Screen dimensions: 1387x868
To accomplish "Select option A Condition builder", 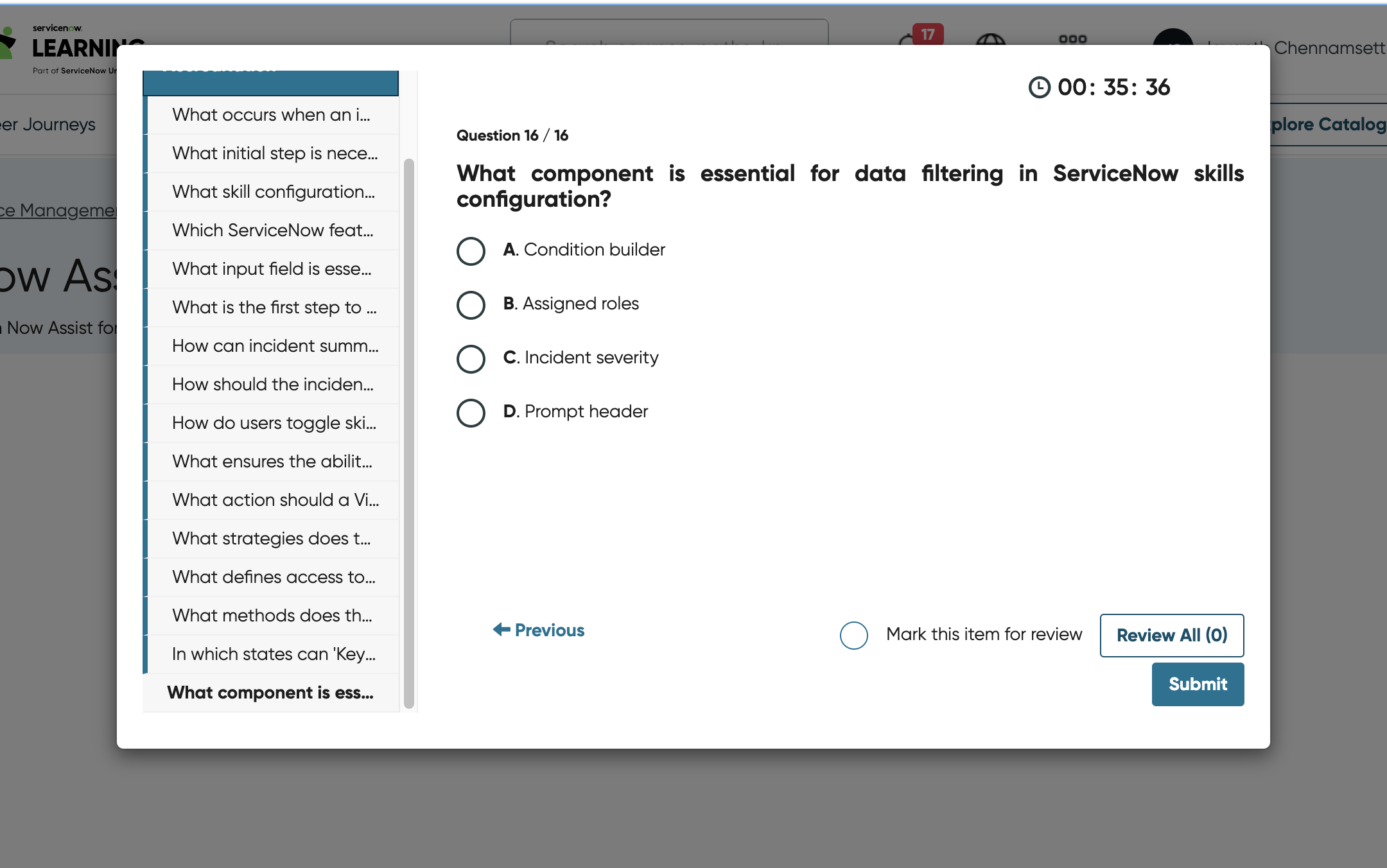I will pyautogui.click(x=471, y=251).
